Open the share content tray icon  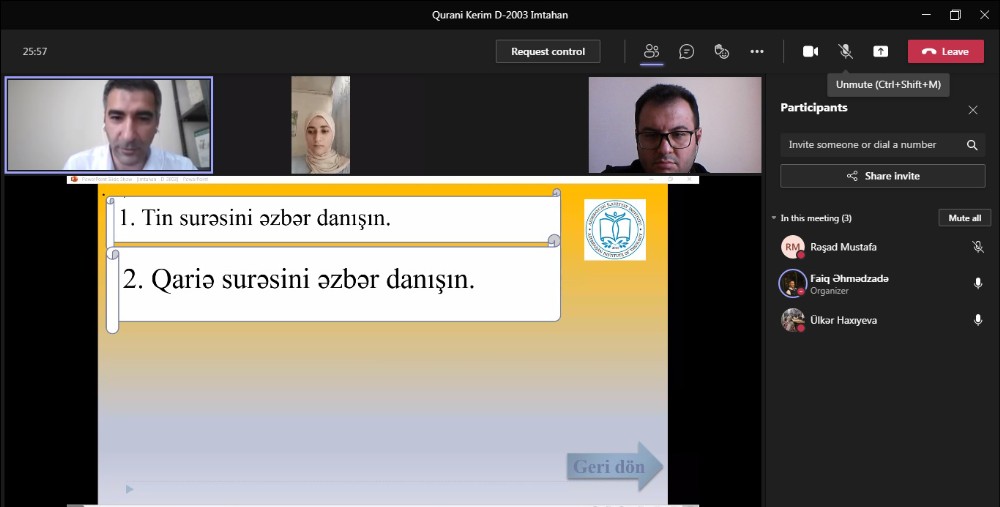coord(881,52)
